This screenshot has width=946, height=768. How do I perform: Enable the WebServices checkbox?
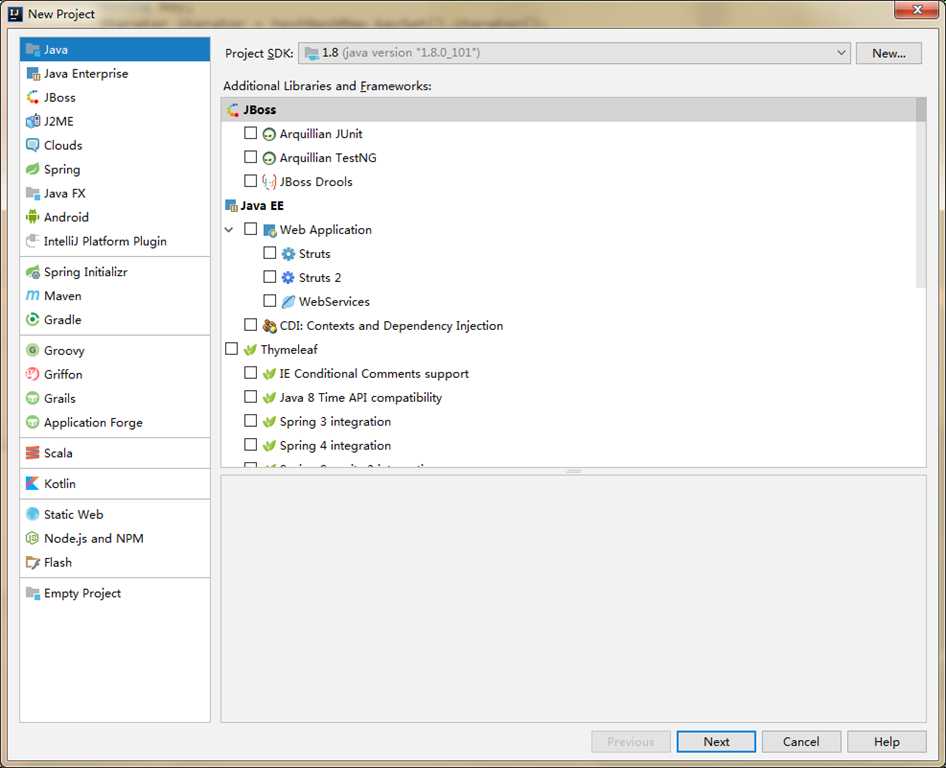pyautogui.click(x=270, y=300)
